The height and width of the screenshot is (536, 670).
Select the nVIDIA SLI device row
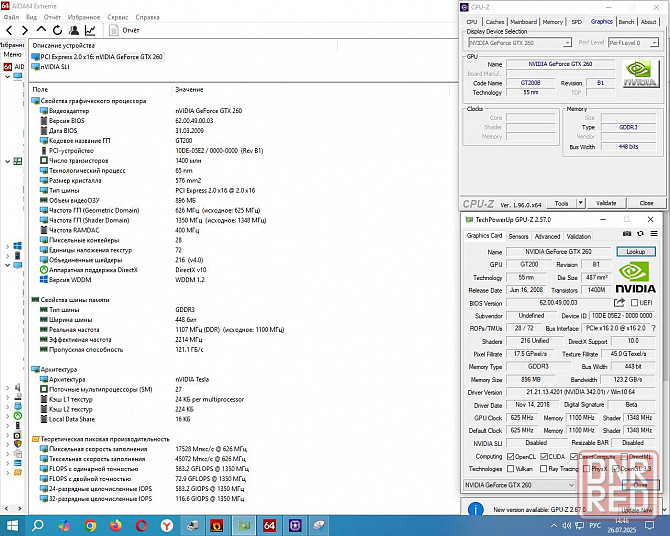(x=50, y=67)
